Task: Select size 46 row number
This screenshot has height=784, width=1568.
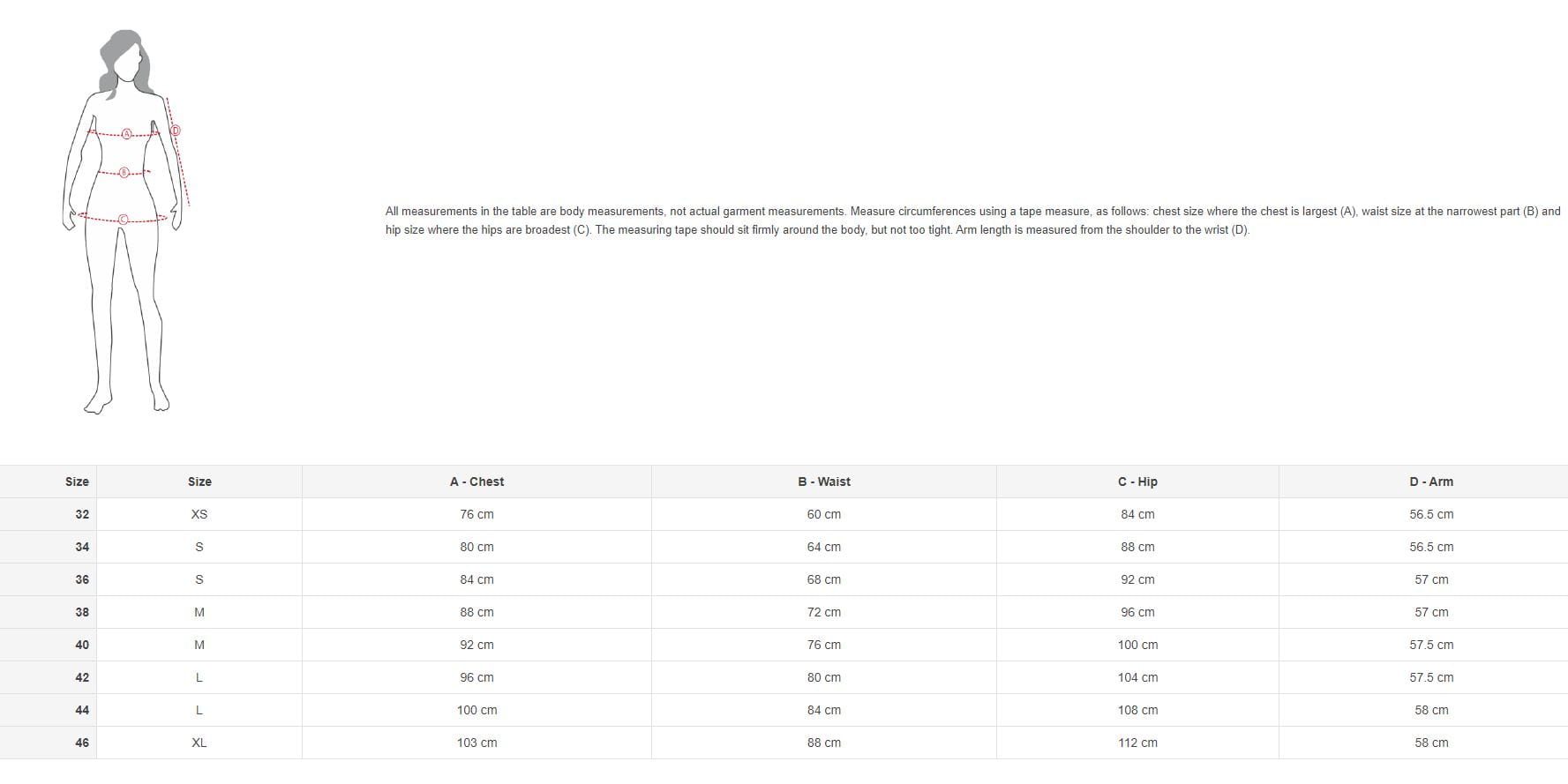Action: pos(82,743)
